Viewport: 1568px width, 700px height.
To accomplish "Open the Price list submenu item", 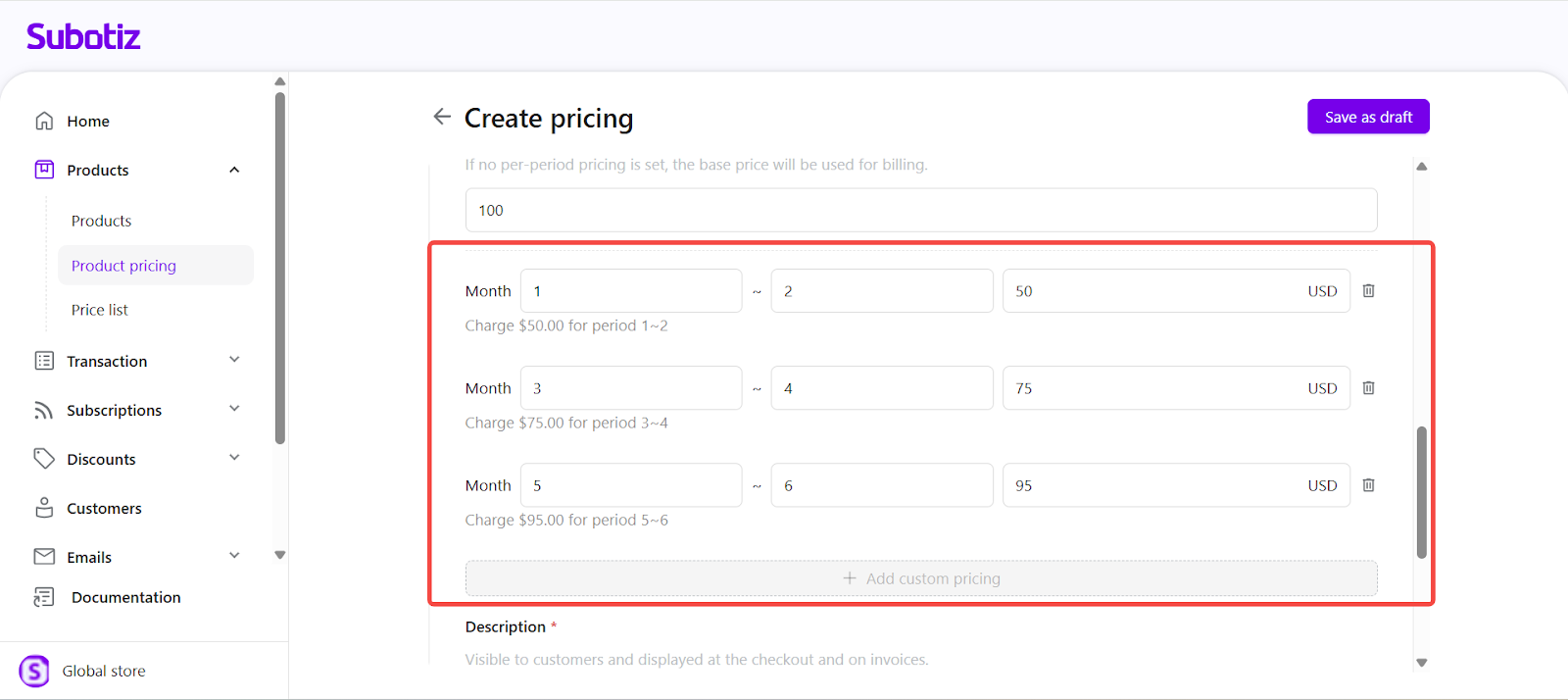I will click(100, 310).
